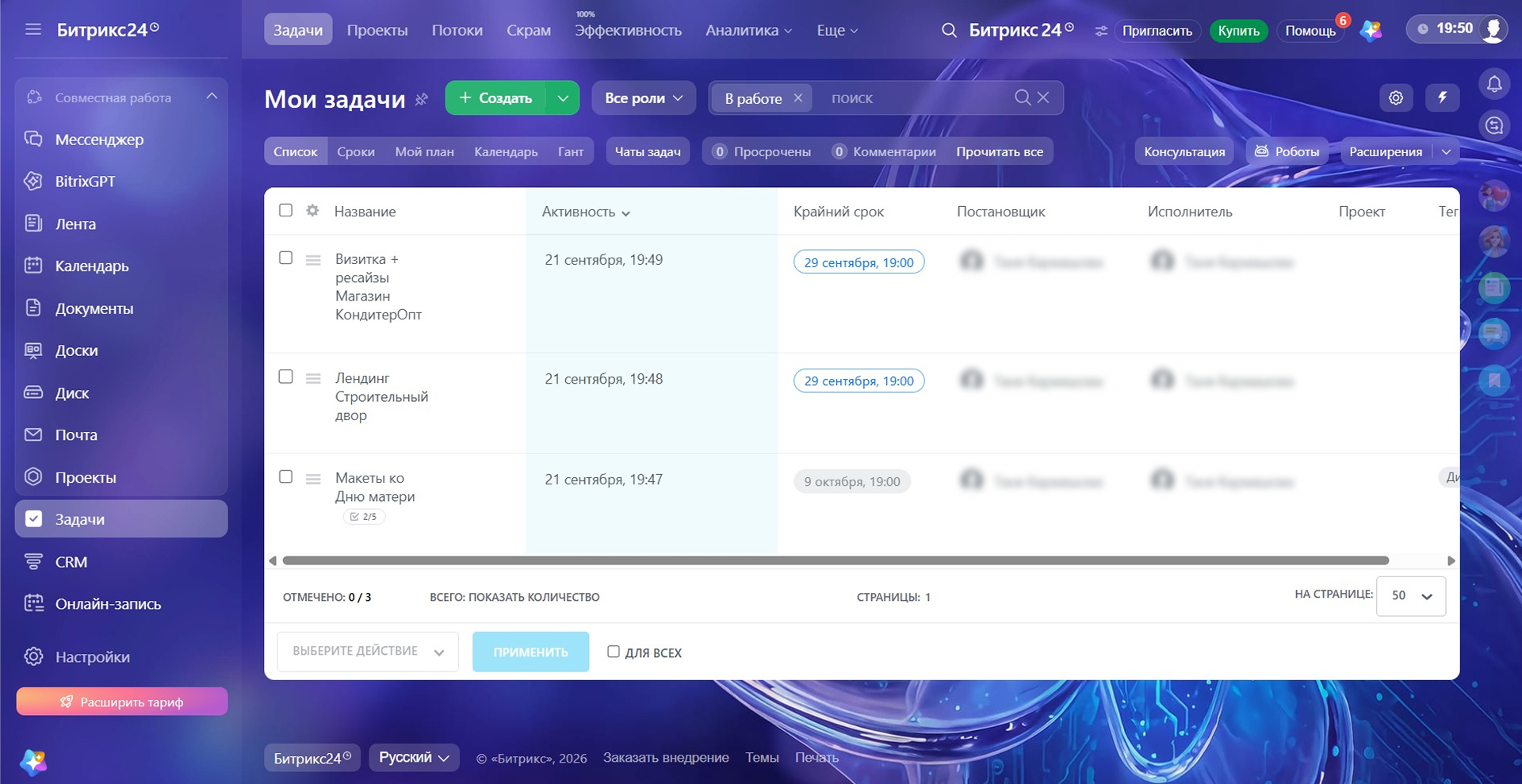
Task: Enable the ДЛЯ ВСЕХ checkbox
Action: [x=614, y=652]
